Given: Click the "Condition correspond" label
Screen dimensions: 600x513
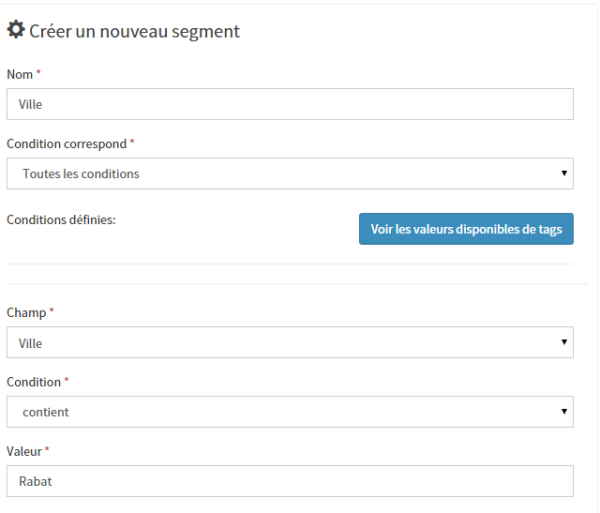Looking at the screenshot, I should click(x=66, y=144).
